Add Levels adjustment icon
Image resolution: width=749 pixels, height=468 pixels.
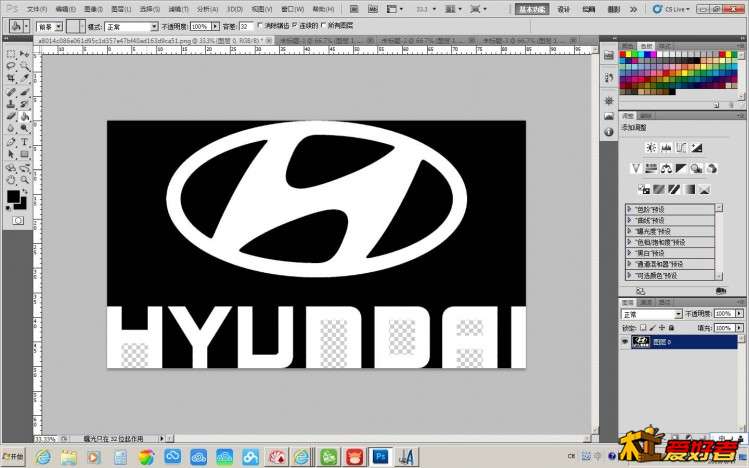pyautogui.click(x=666, y=148)
